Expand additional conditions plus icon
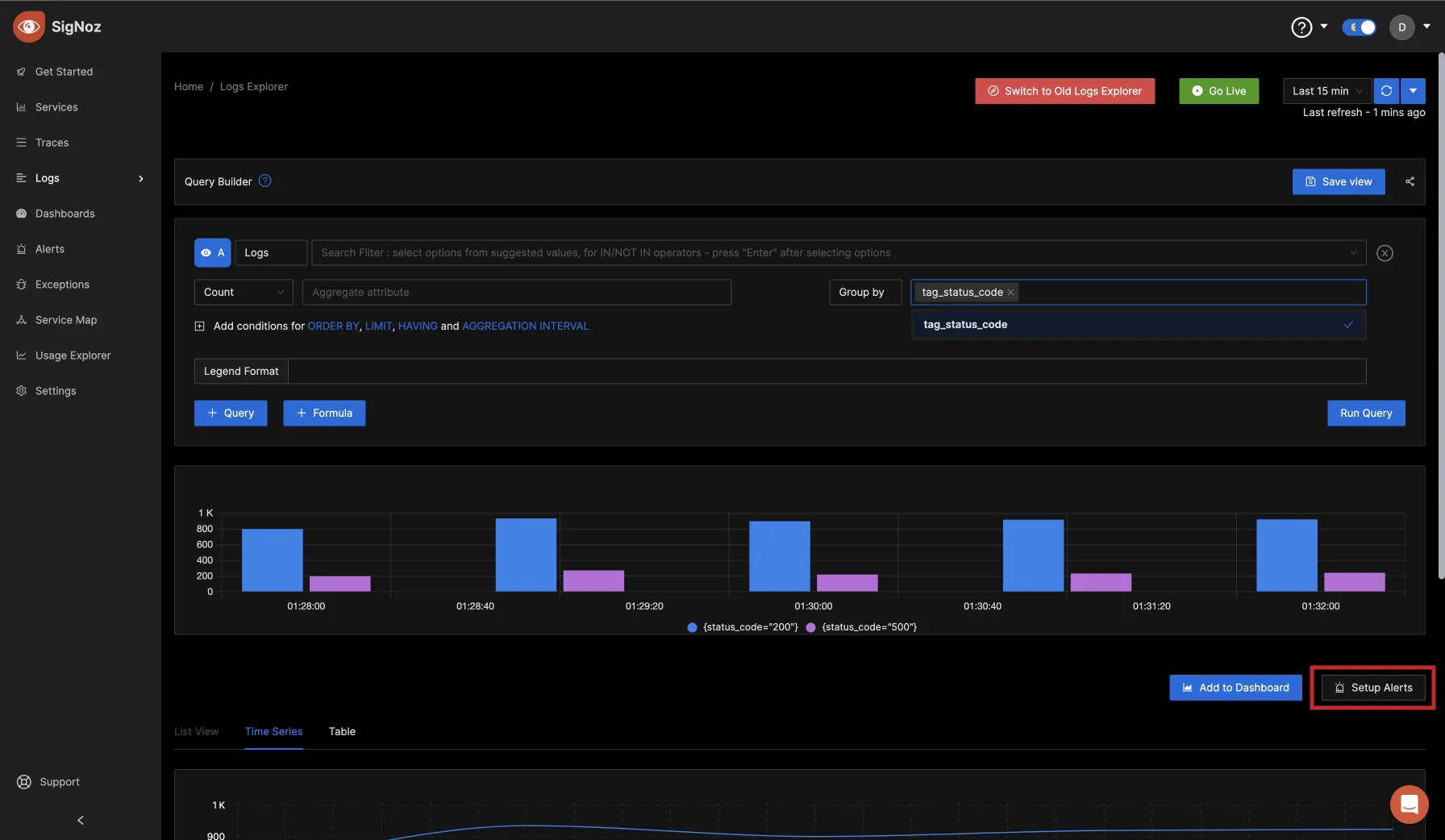Screen dimensions: 1445x840 [x=199, y=326]
